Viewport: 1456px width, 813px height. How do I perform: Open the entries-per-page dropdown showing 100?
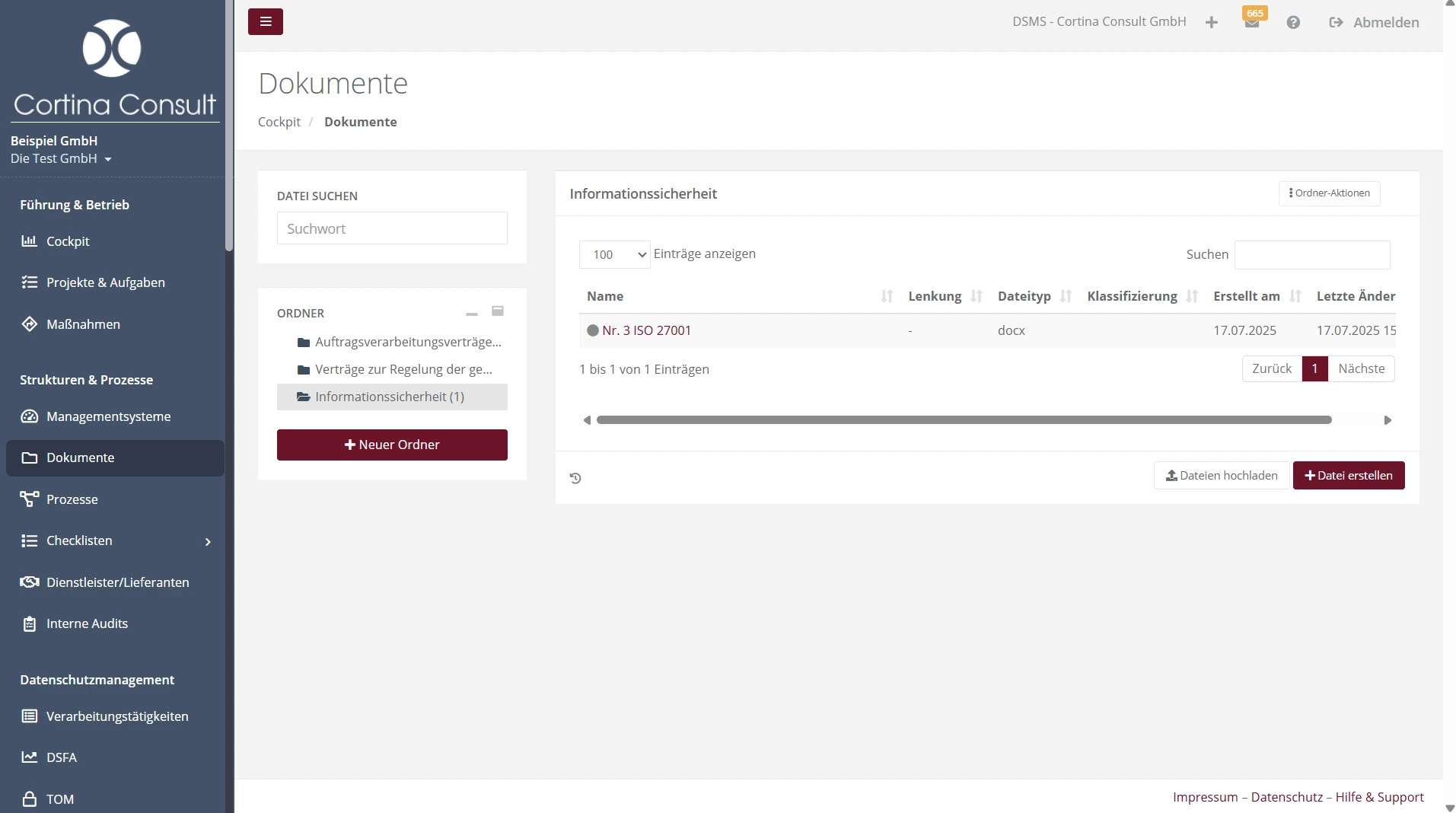click(x=614, y=254)
